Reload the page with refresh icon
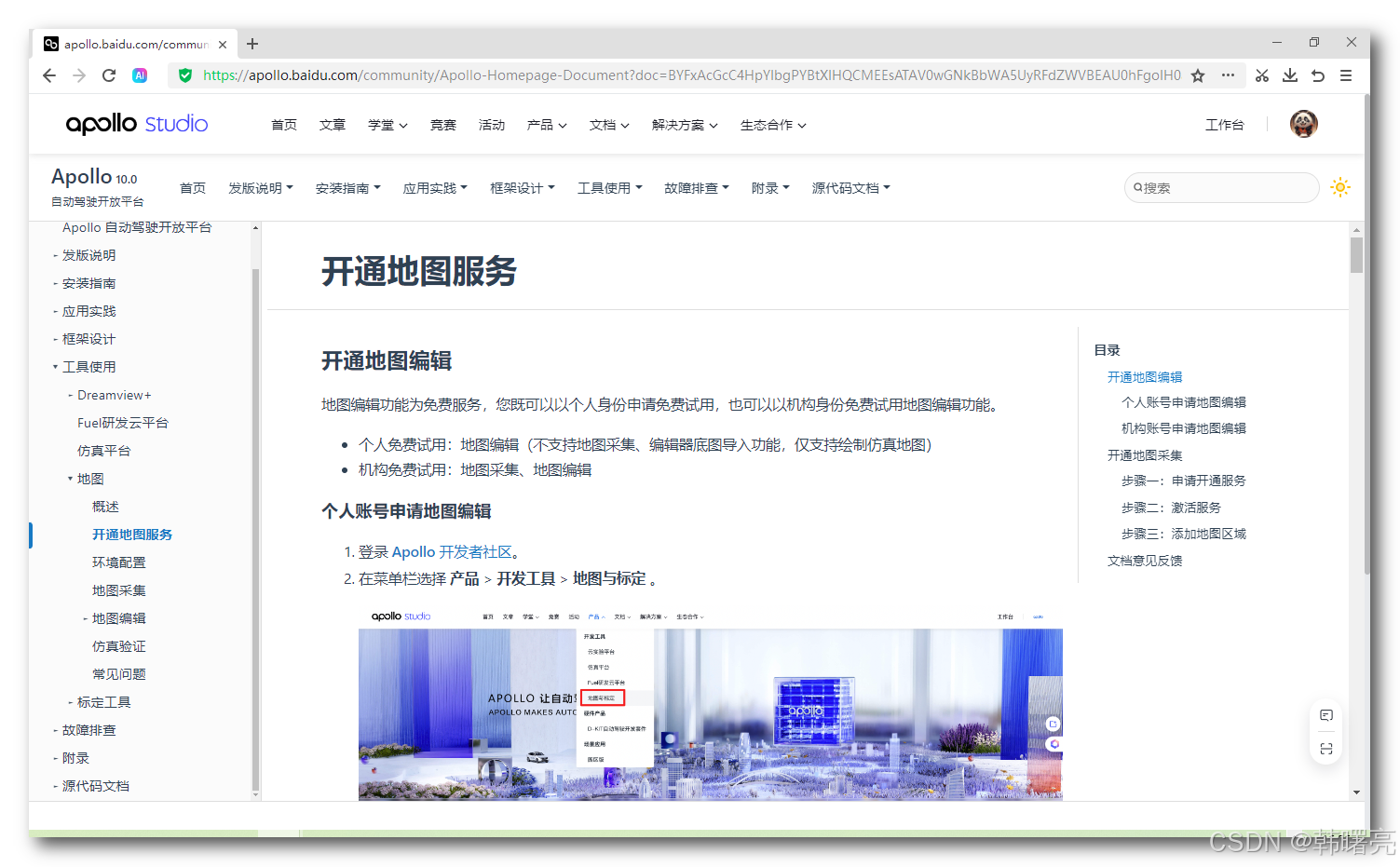 tap(109, 75)
